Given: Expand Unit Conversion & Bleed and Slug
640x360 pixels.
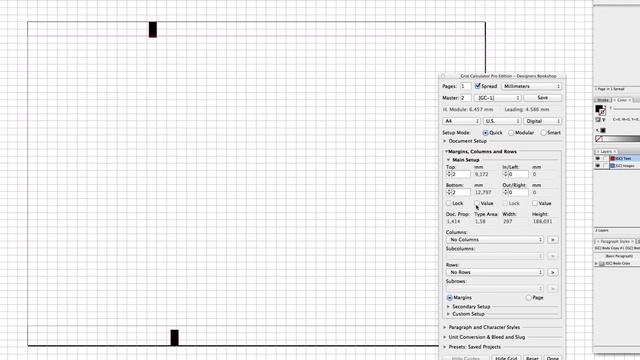Looking at the screenshot, I should [445, 337].
